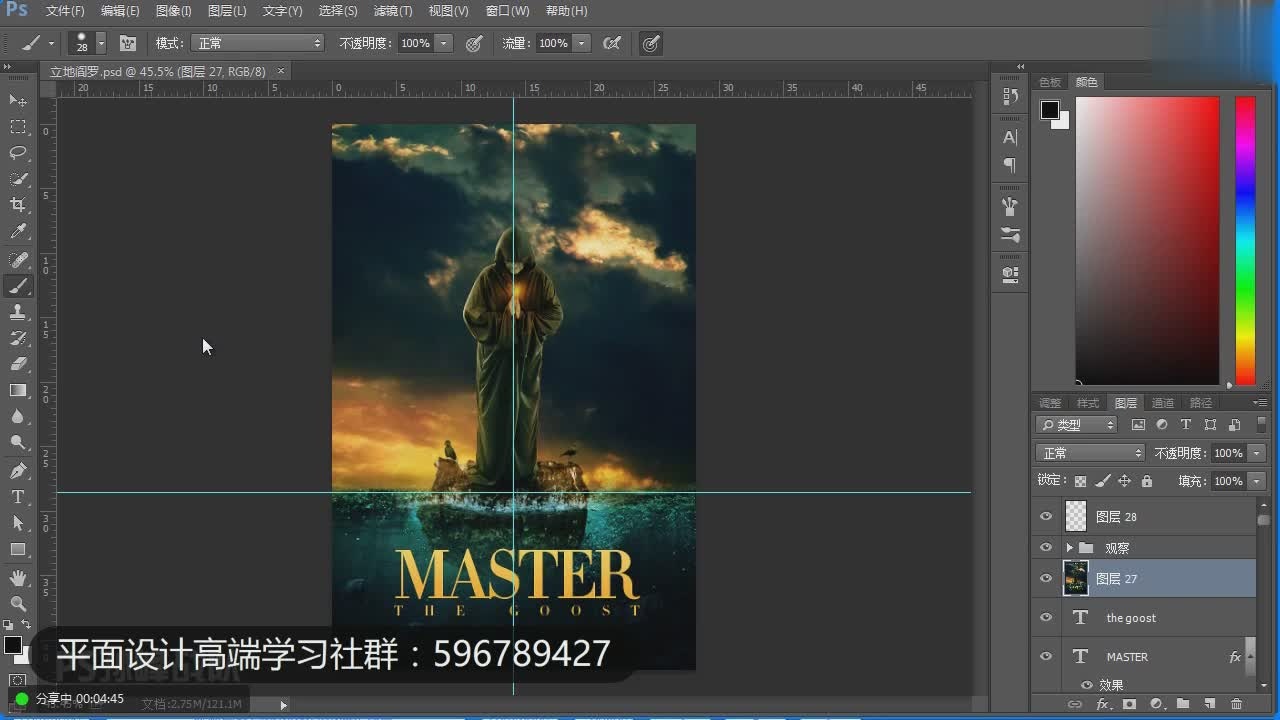This screenshot has width=1280, height=720.
Task: Select the Zoom tool
Action: pyautogui.click(x=18, y=604)
